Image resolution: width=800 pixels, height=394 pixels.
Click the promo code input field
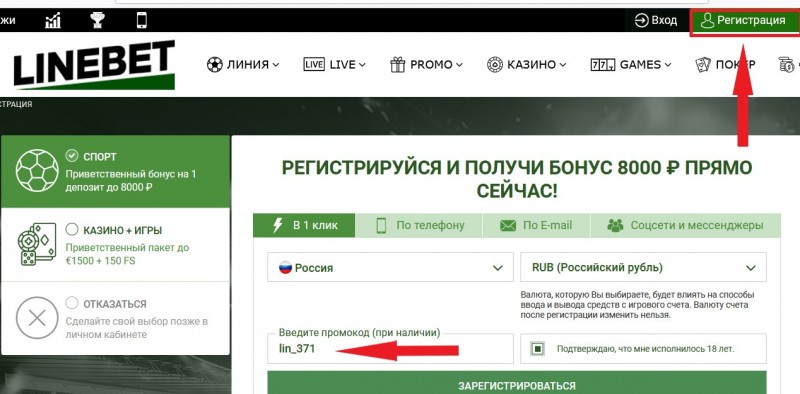[390, 349]
